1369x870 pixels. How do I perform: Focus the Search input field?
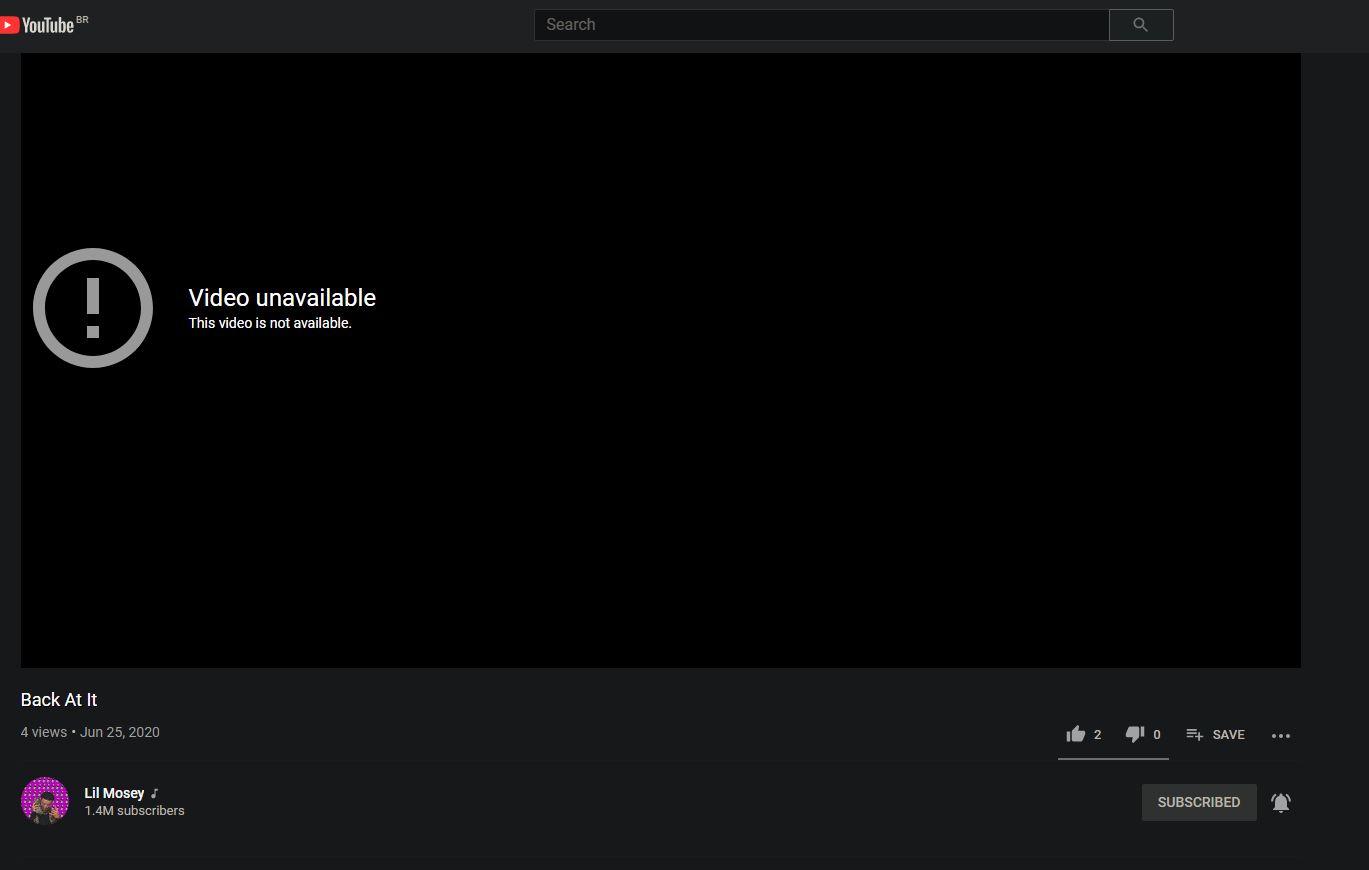(x=820, y=25)
